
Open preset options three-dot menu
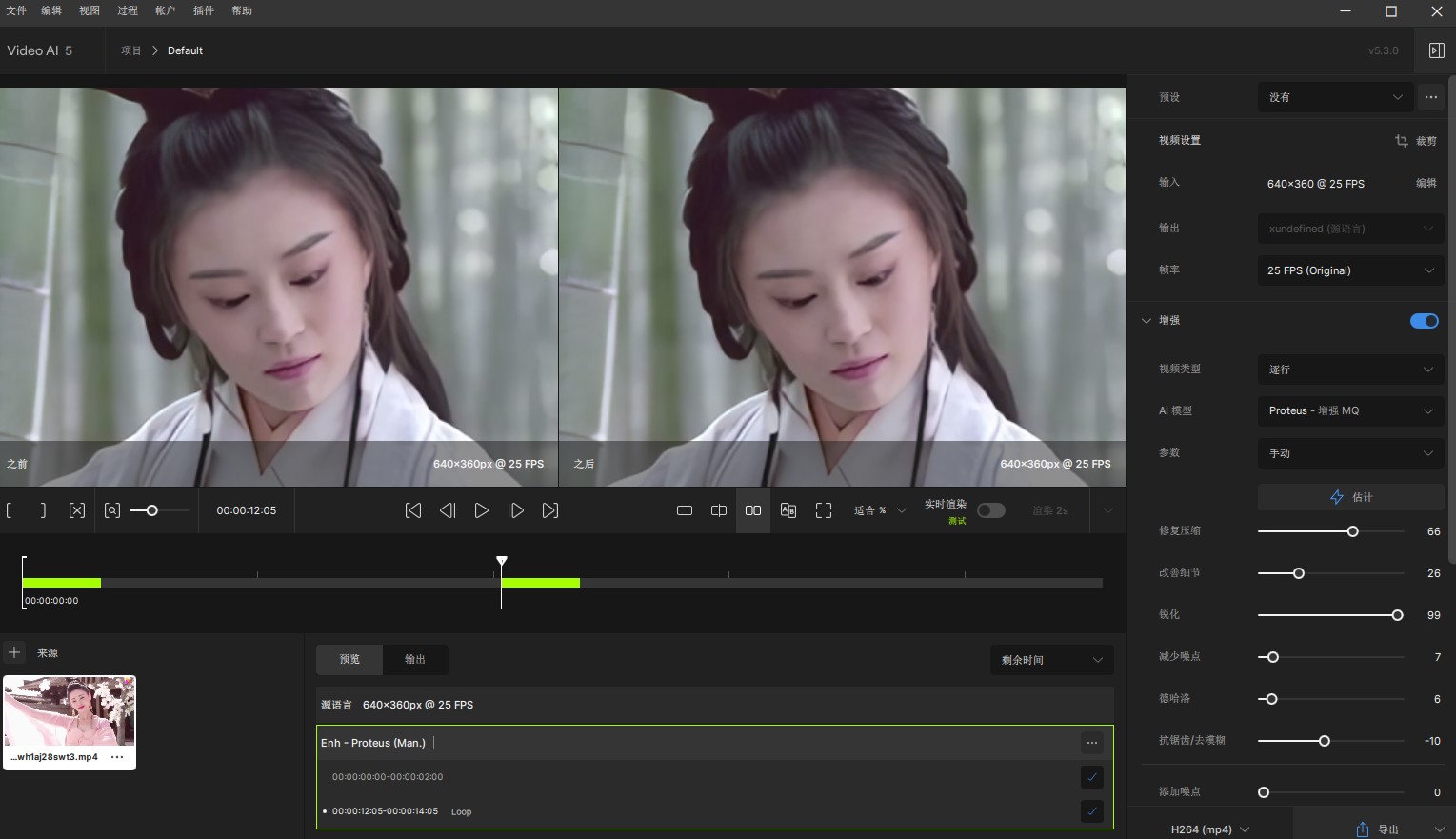click(x=1431, y=97)
